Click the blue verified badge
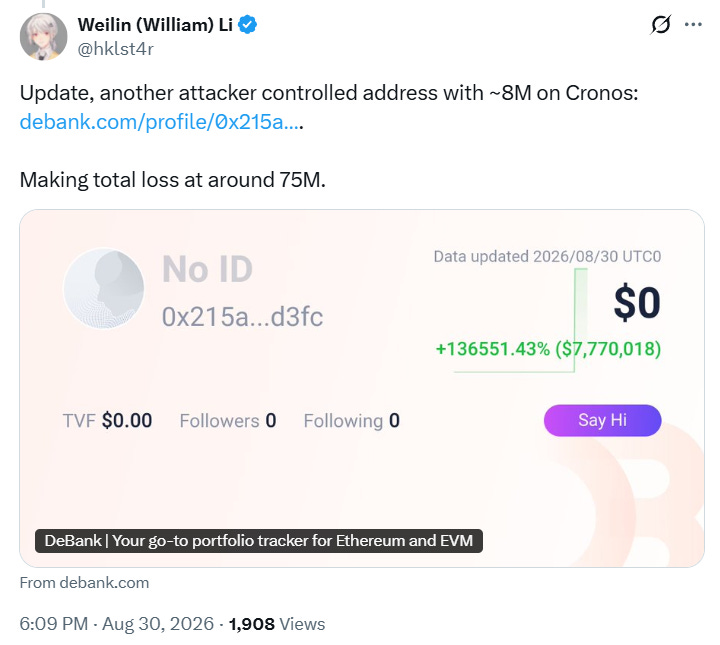The image size is (720, 645). (x=248, y=25)
